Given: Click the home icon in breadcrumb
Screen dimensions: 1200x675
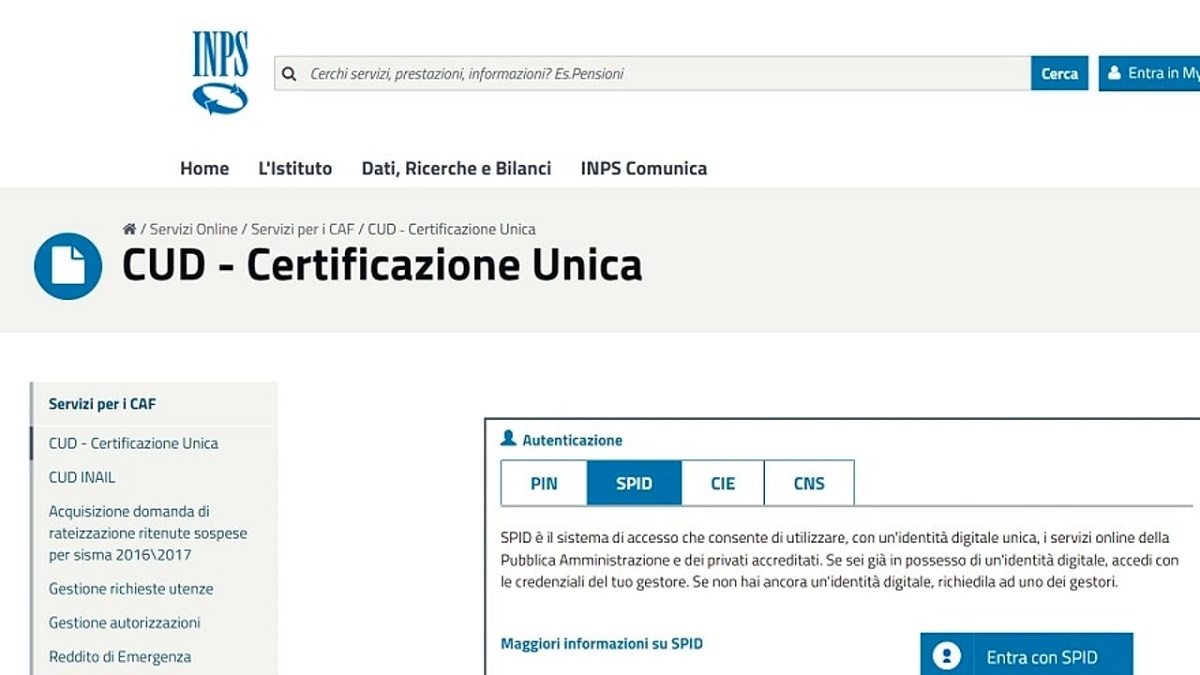Looking at the screenshot, I should point(129,229).
